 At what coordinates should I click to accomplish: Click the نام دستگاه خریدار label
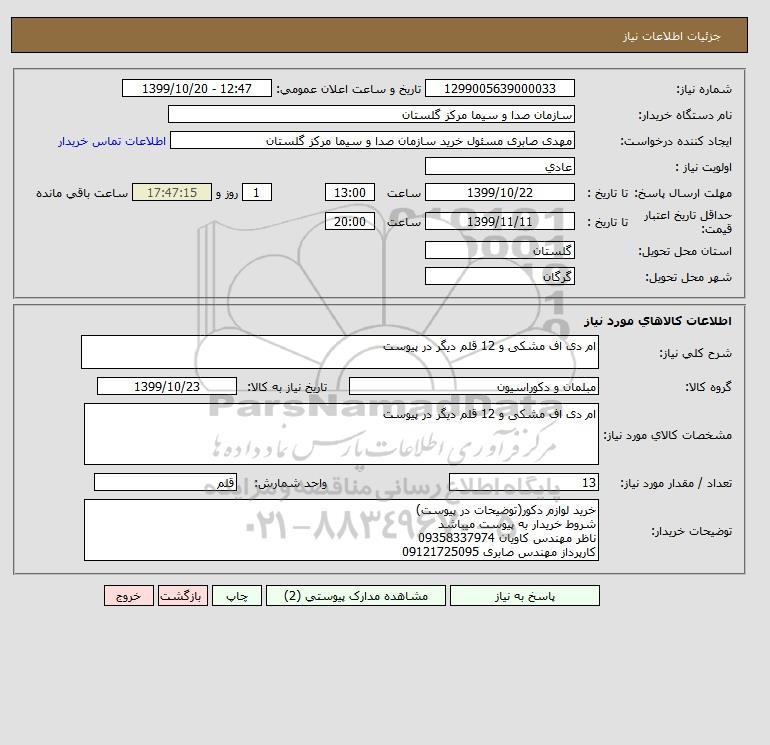[685, 115]
